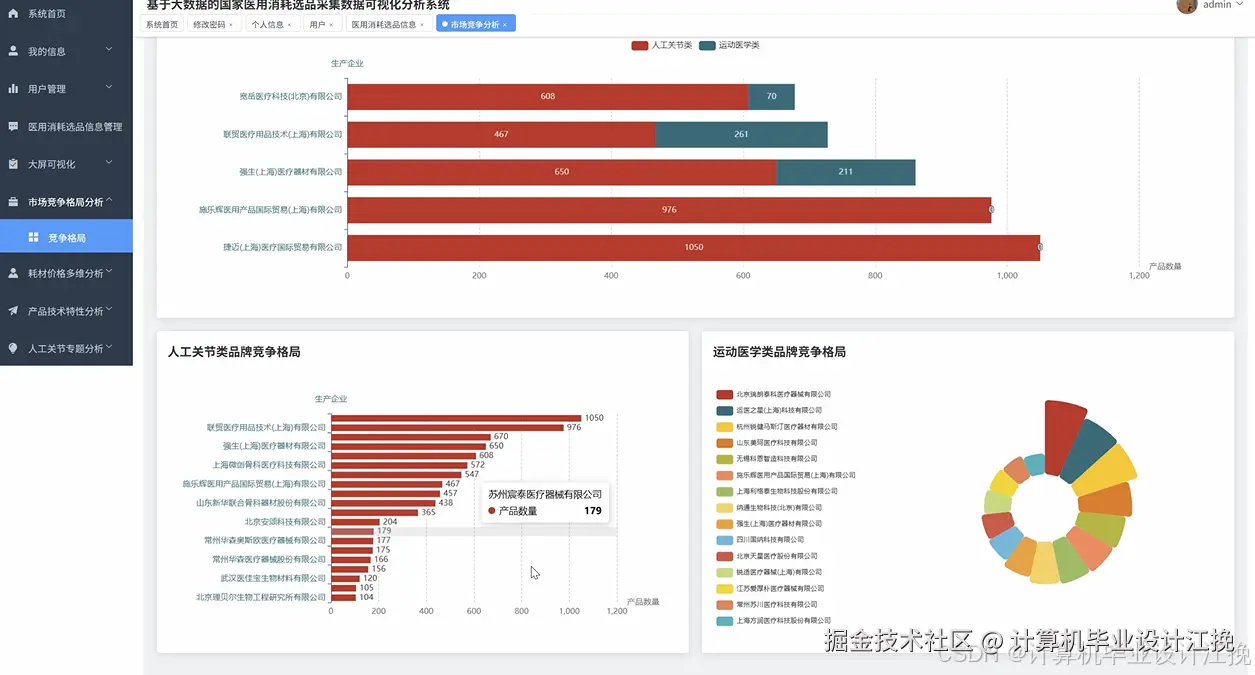This screenshot has width=1255, height=675.
Task: Click the 人工关节专题分析 location-pin icon
Action: 12,347
